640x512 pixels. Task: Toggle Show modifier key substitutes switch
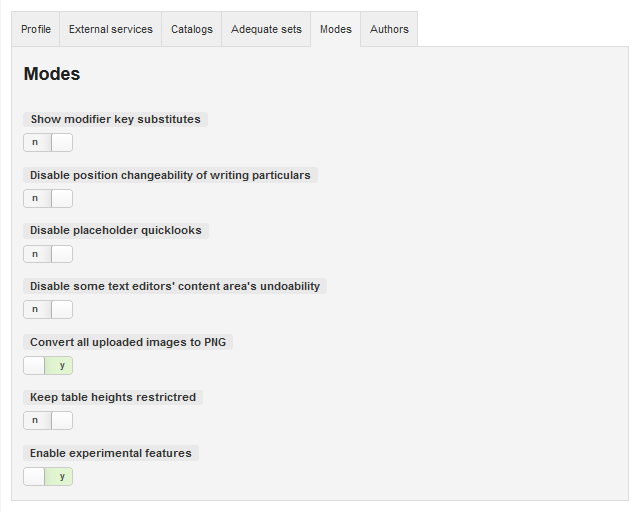pyautogui.click(x=48, y=142)
